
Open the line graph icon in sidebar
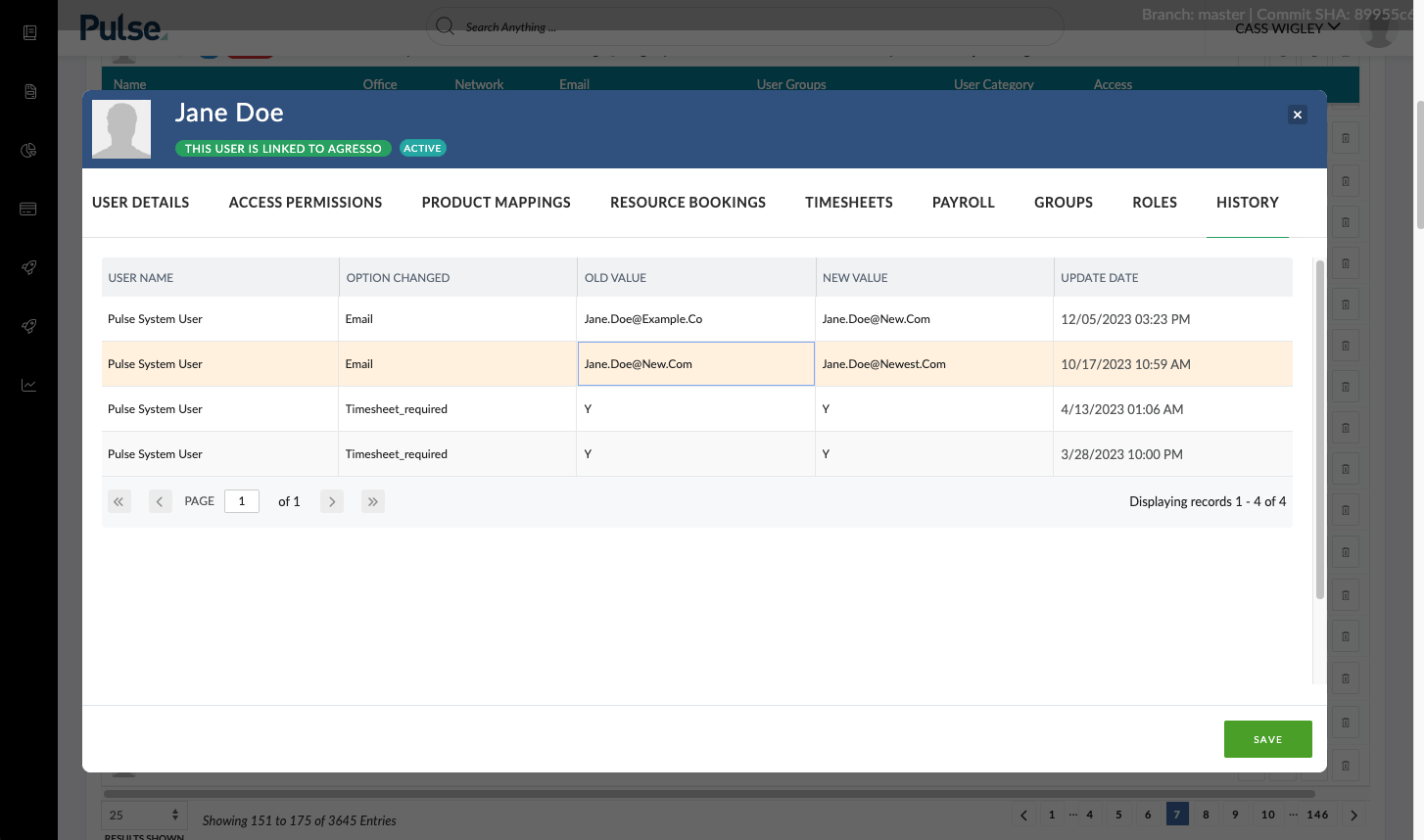[28, 385]
